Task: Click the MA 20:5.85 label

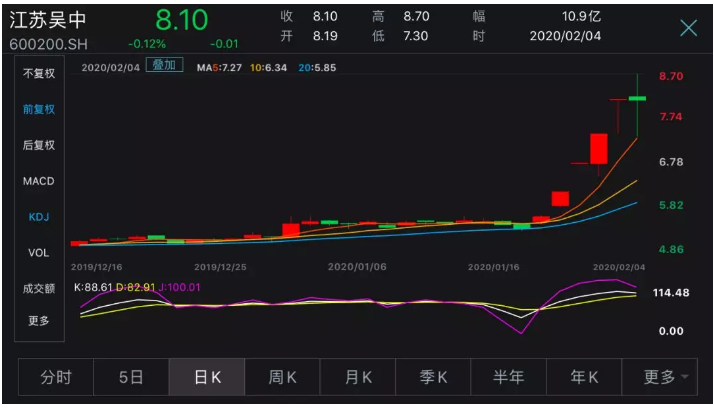Action: pyautogui.click(x=317, y=68)
